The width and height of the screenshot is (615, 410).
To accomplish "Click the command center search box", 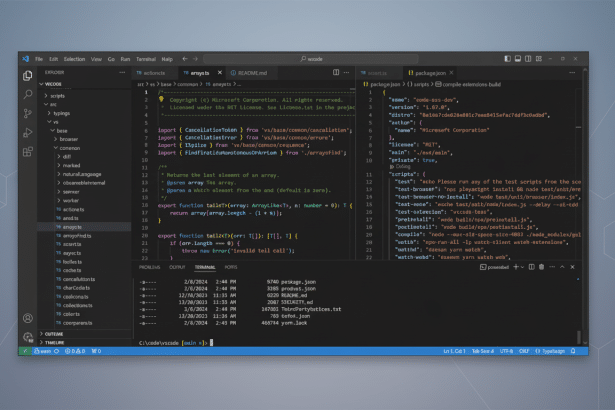I will [311, 59].
